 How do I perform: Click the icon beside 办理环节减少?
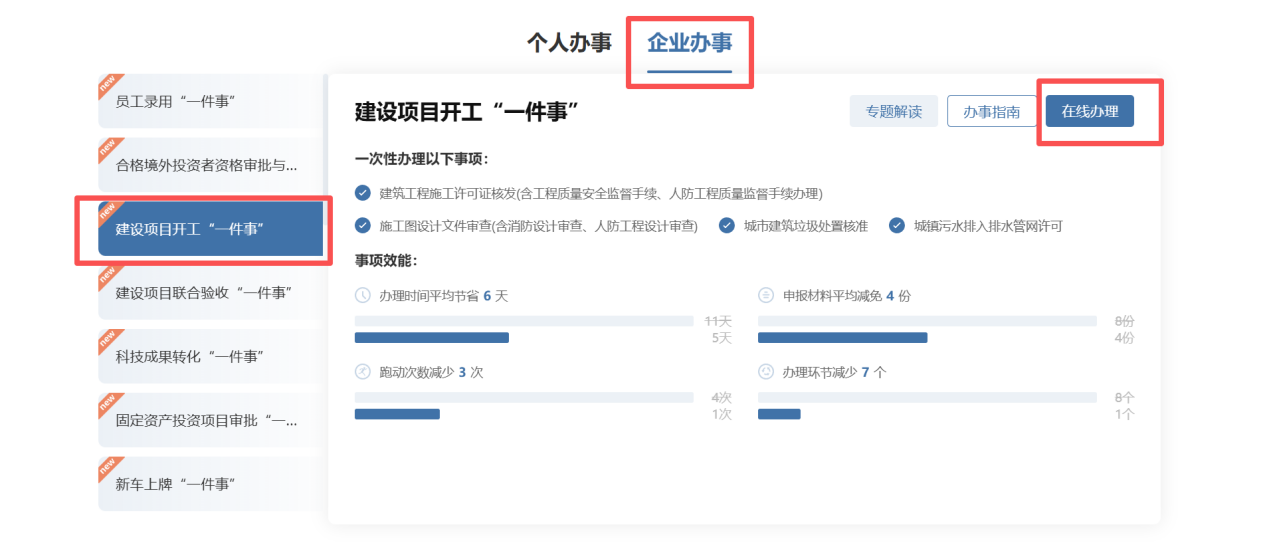pos(766,372)
